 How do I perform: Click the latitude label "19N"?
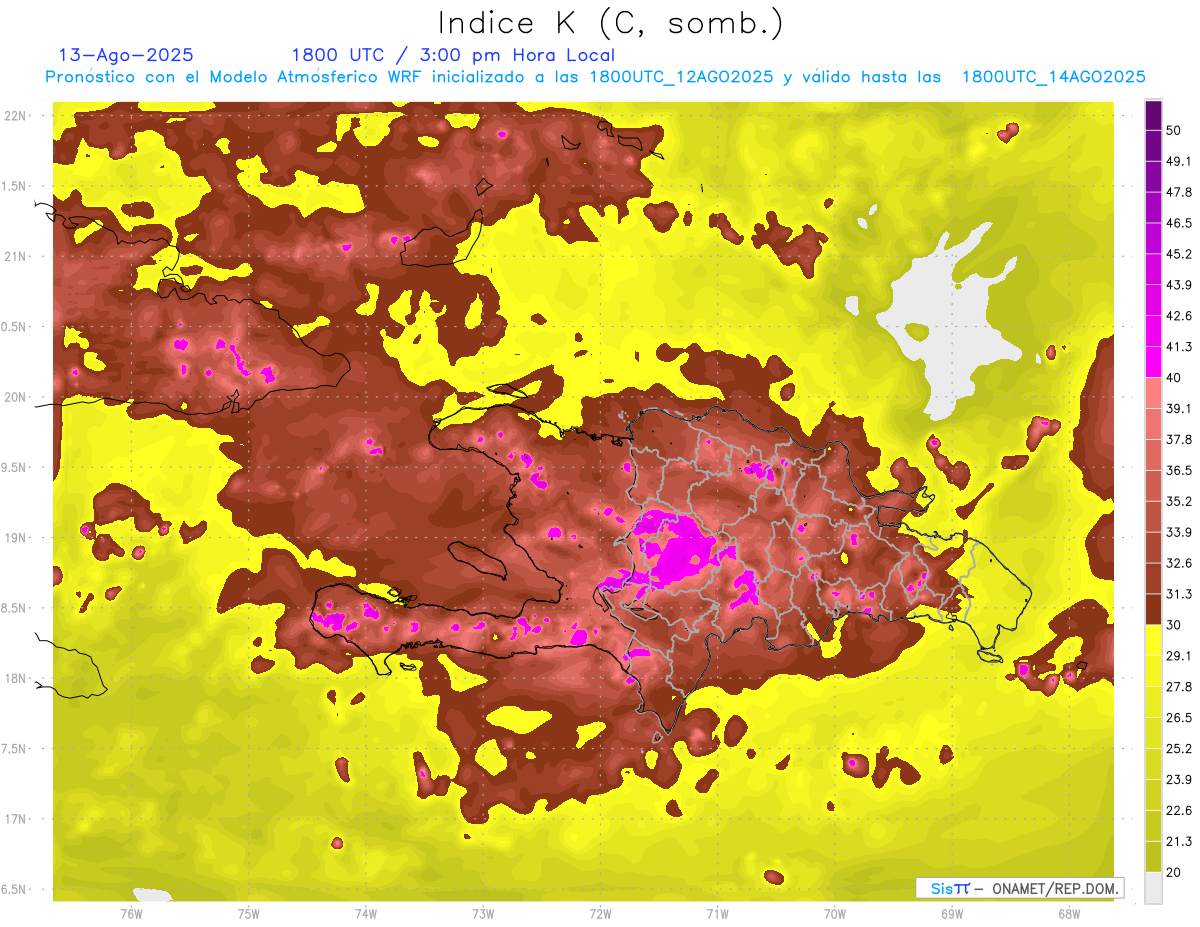tap(16, 538)
